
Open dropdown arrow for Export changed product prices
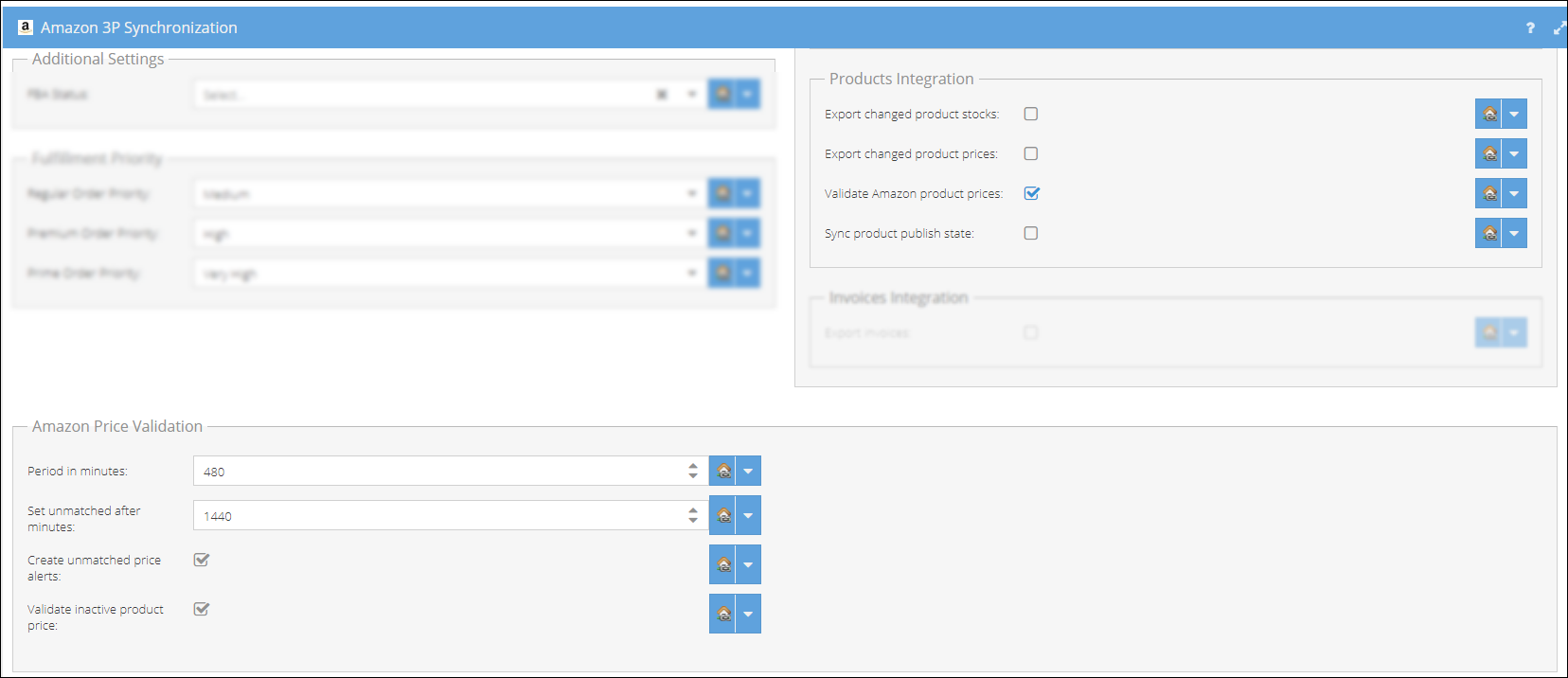tap(1514, 154)
